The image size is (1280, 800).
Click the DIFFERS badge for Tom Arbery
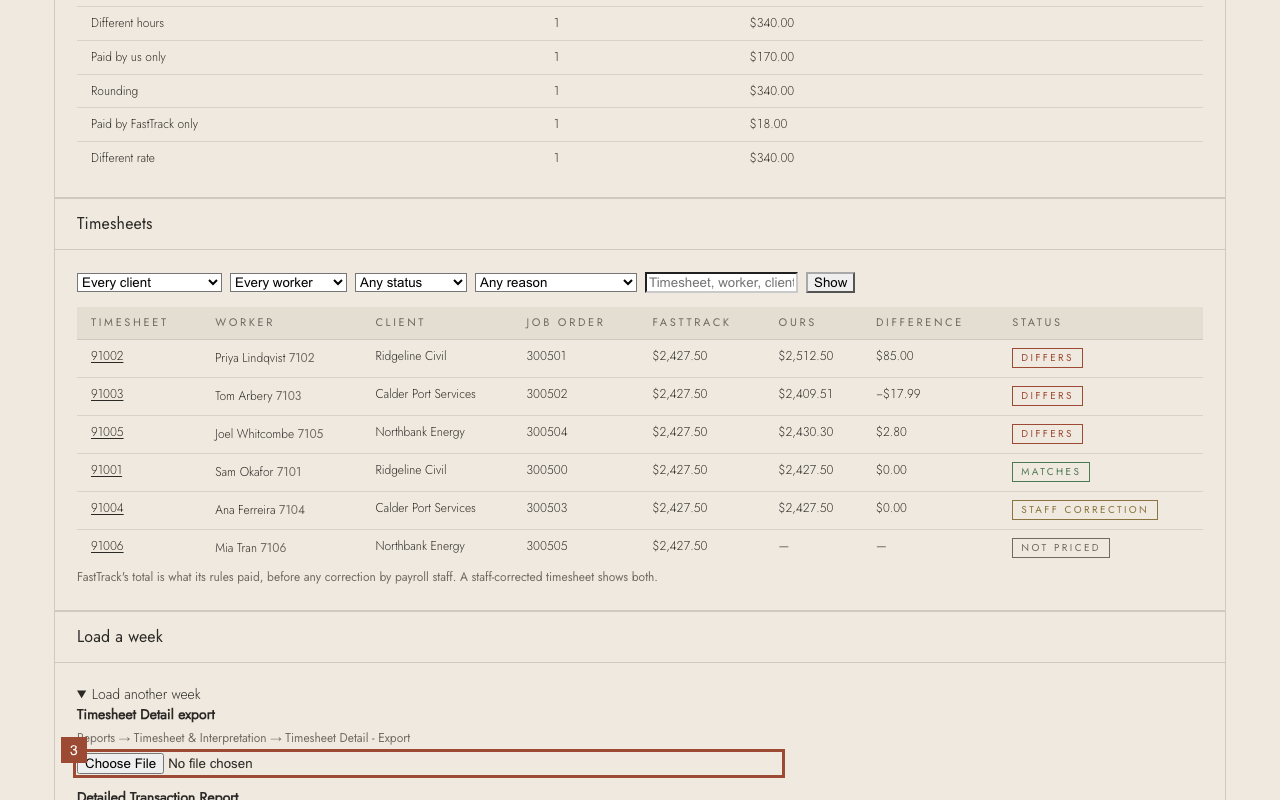(1047, 396)
